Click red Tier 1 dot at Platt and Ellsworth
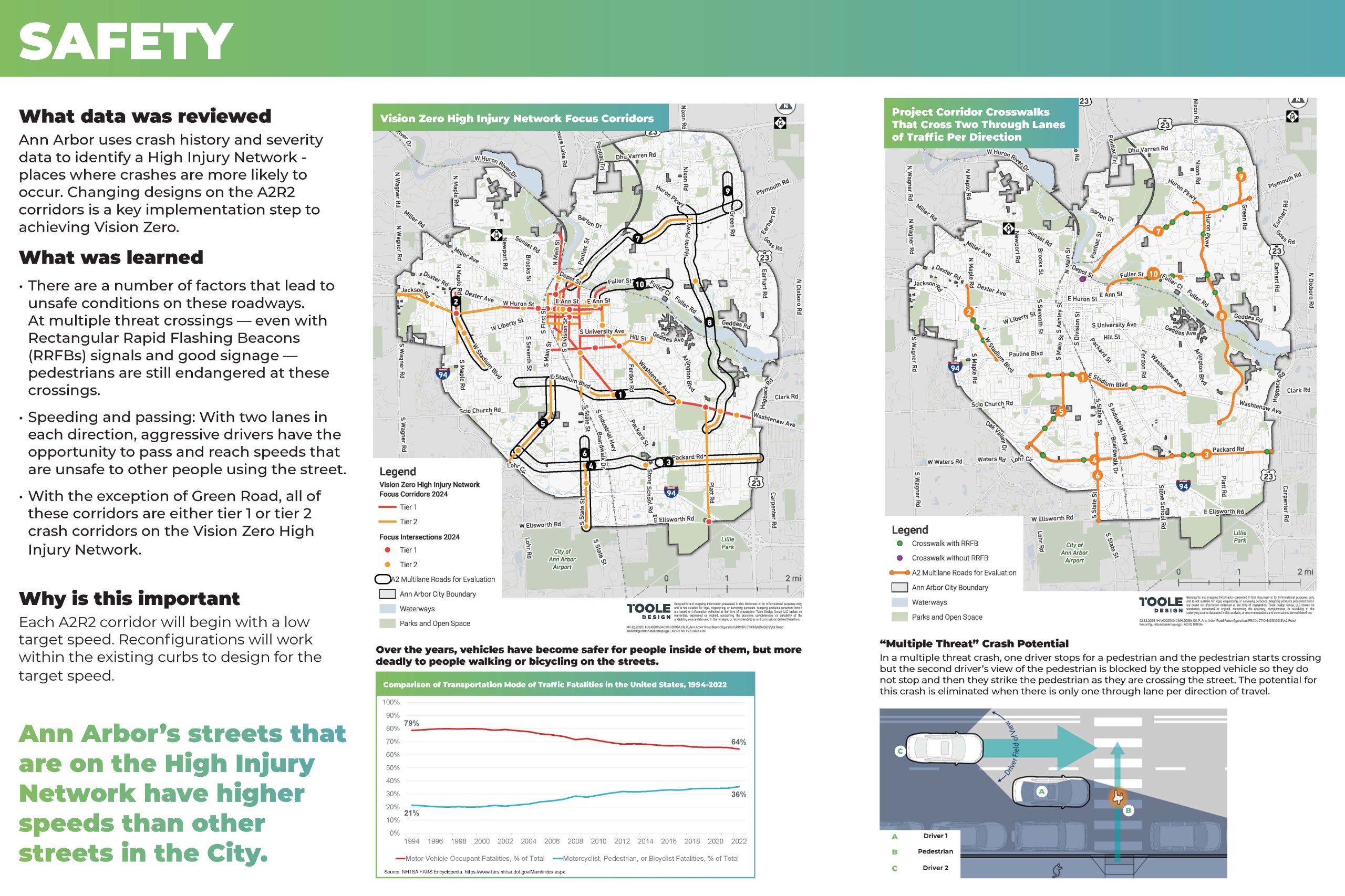This screenshot has width=1345, height=896. 709,521
